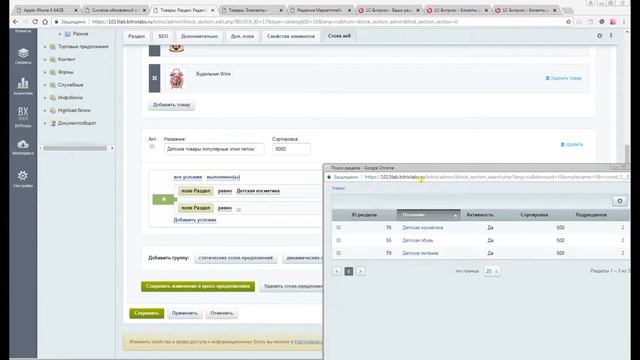
Task: Click the статических cross-предложений button
Action: (236, 258)
